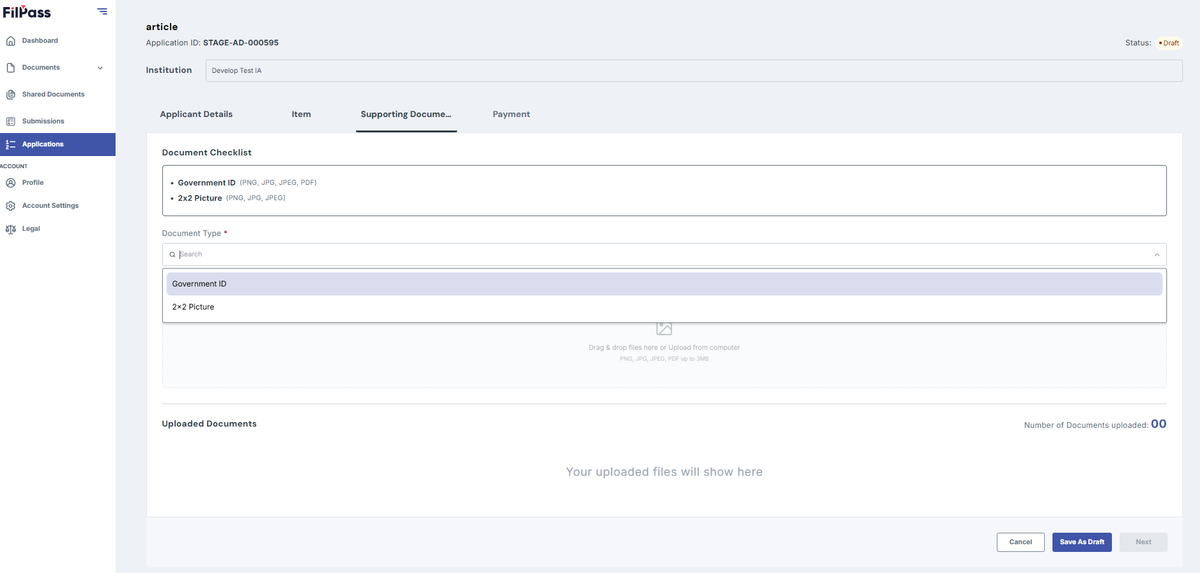Click the Applications checklist icon
This screenshot has height=573, width=1200.
point(11,144)
